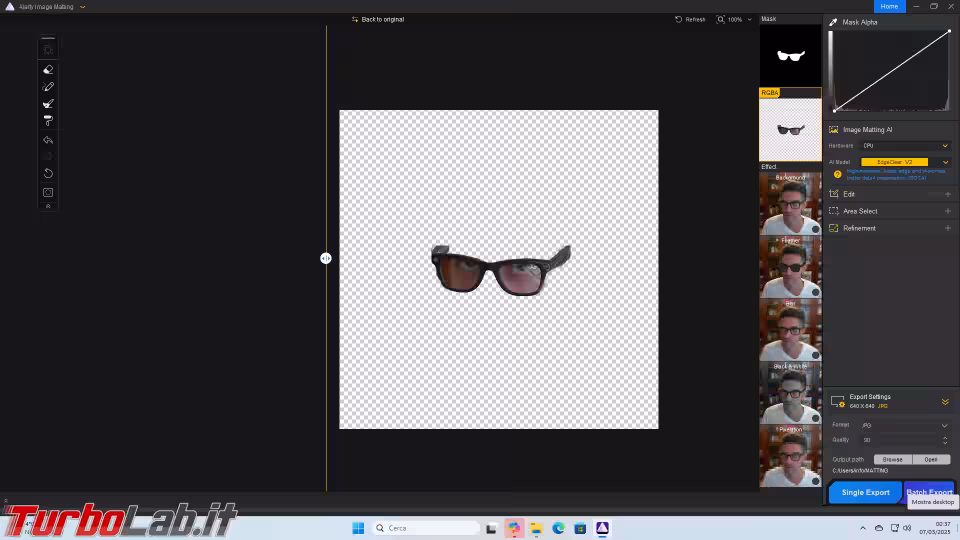Click the bottom-left point of Mask Alpha curve
The height and width of the screenshot is (540, 960).
click(834, 110)
